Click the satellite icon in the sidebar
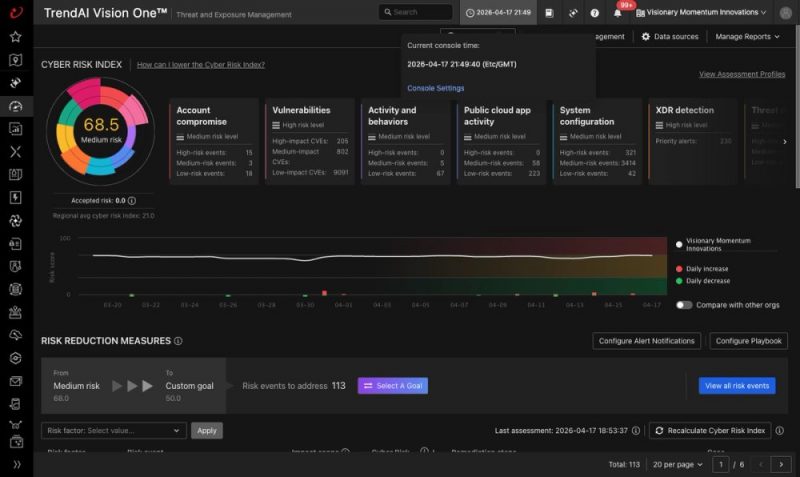 click(x=16, y=83)
